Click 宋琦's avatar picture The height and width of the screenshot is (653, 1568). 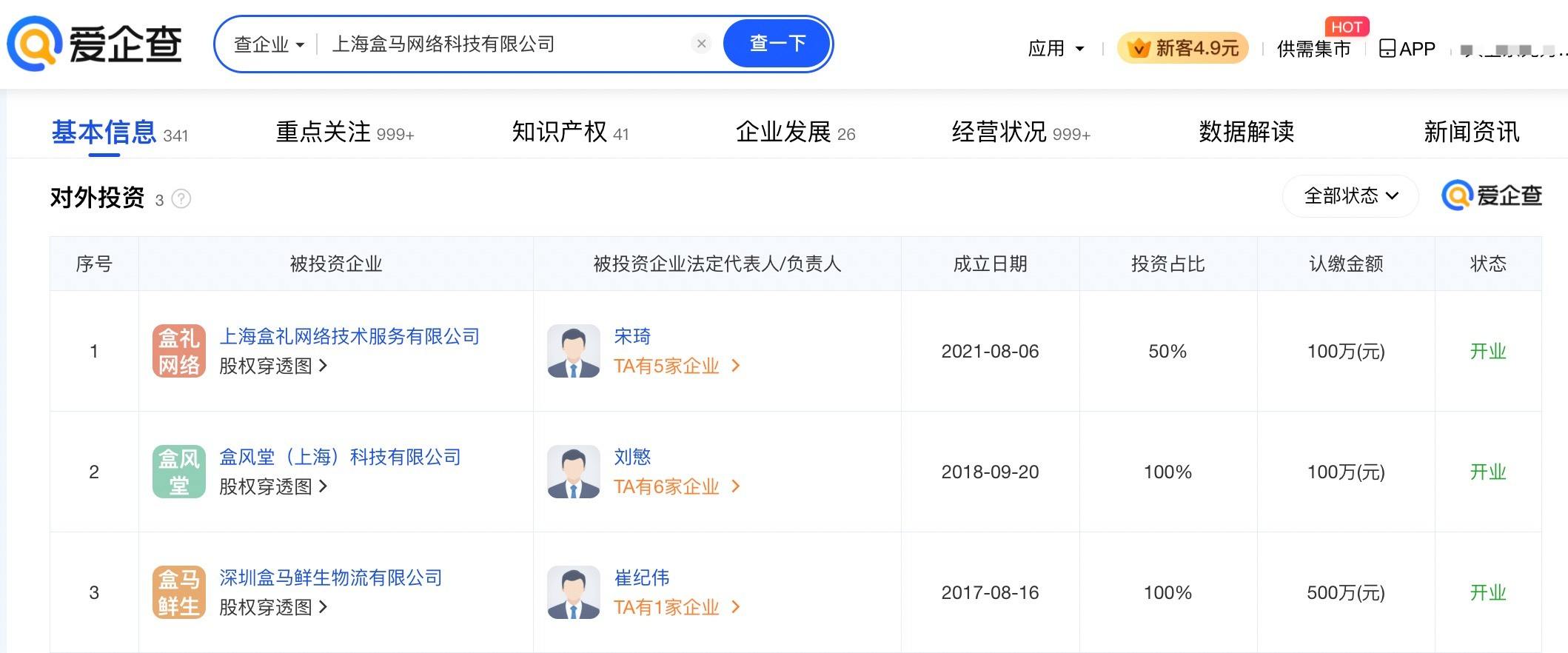pos(573,351)
